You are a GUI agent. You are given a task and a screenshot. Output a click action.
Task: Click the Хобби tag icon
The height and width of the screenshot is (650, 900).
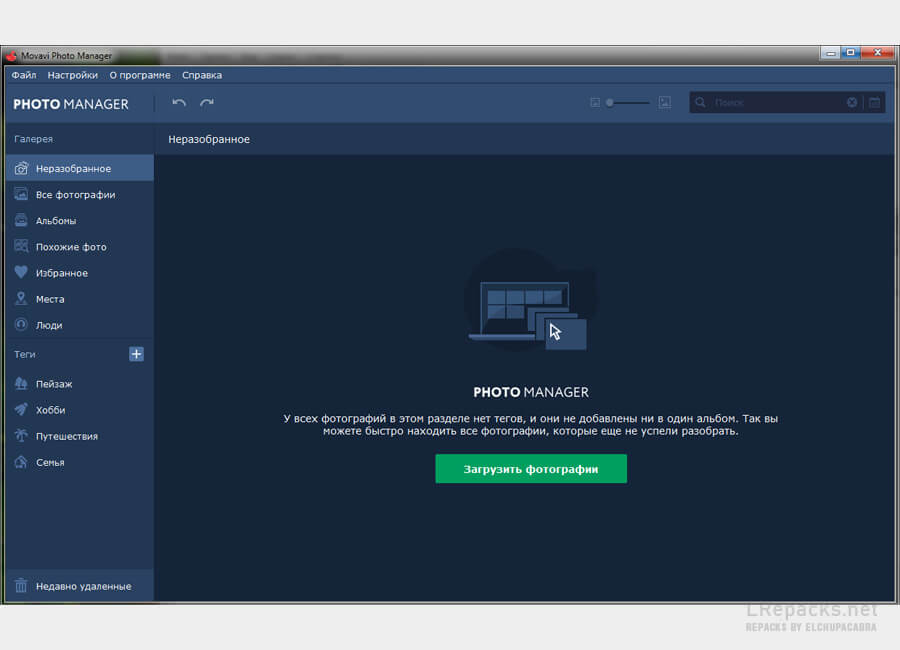[x=21, y=409]
